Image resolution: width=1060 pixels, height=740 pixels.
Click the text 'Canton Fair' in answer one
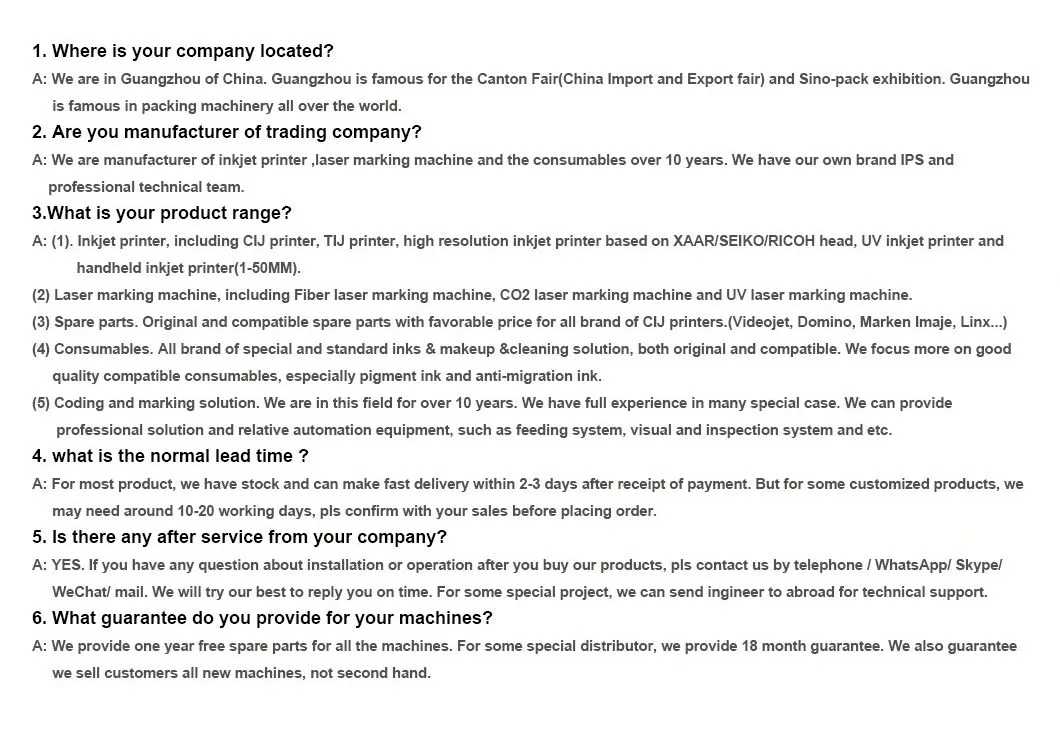[x=517, y=79]
